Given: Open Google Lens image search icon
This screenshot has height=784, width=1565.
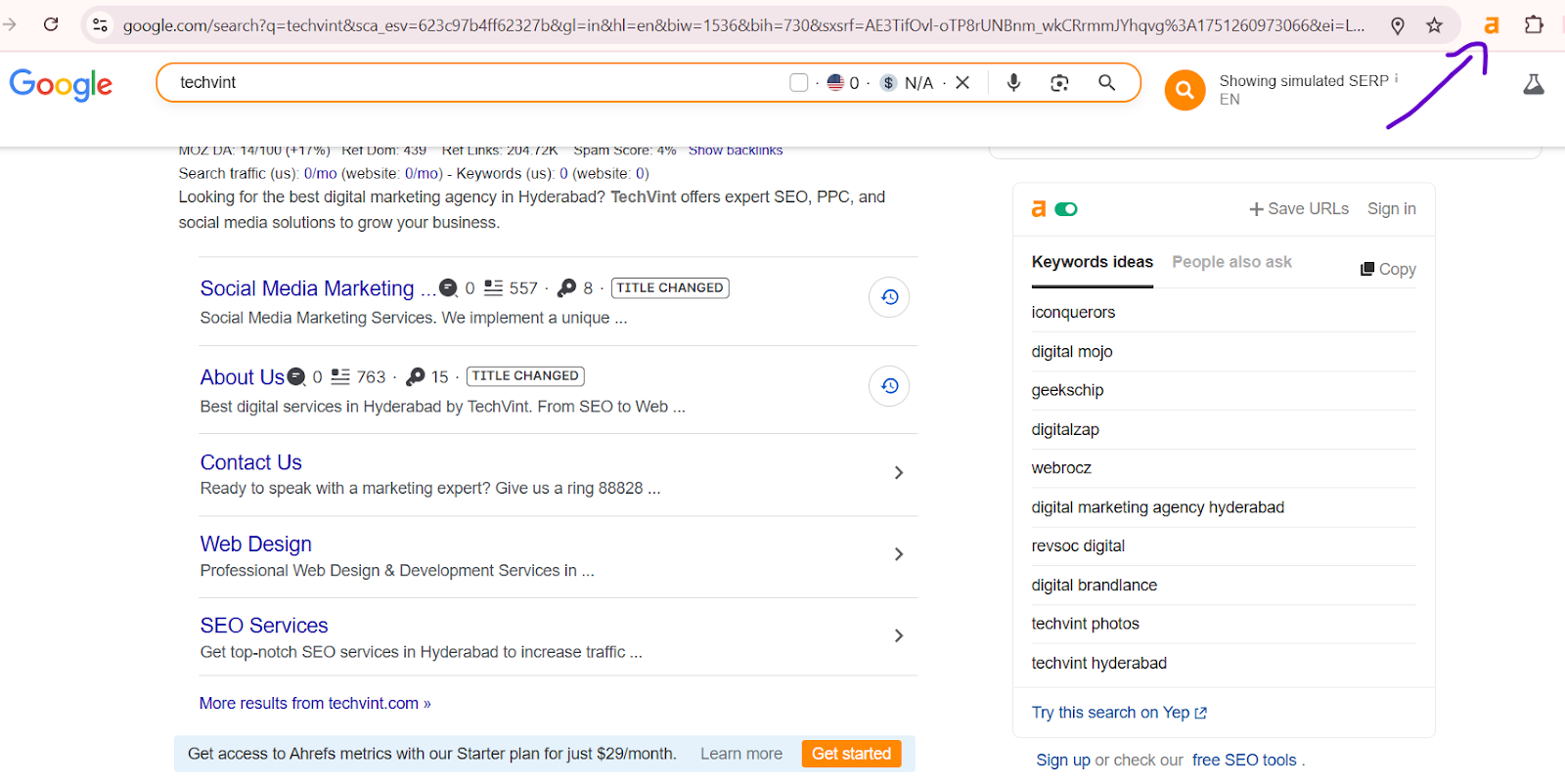Looking at the screenshot, I should pyautogui.click(x=1059, y=83).
